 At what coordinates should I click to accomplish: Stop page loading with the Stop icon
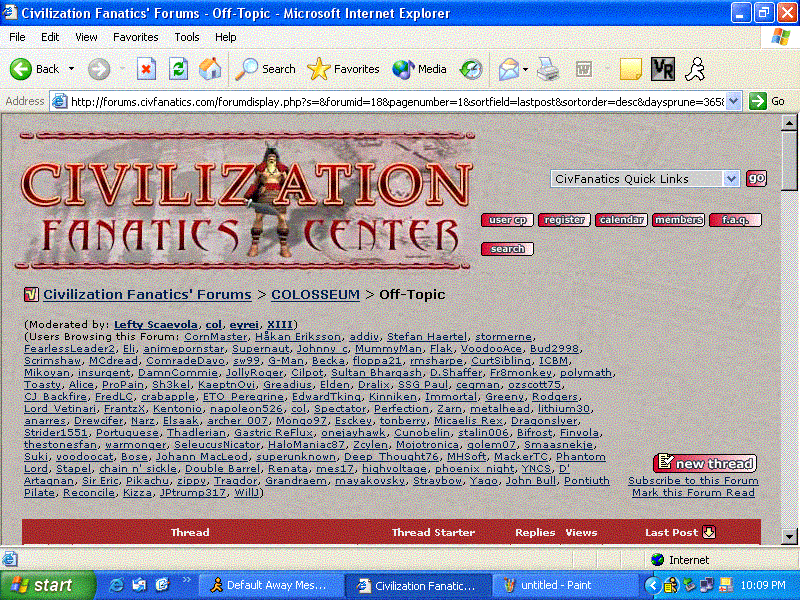(x=146, y=69)
